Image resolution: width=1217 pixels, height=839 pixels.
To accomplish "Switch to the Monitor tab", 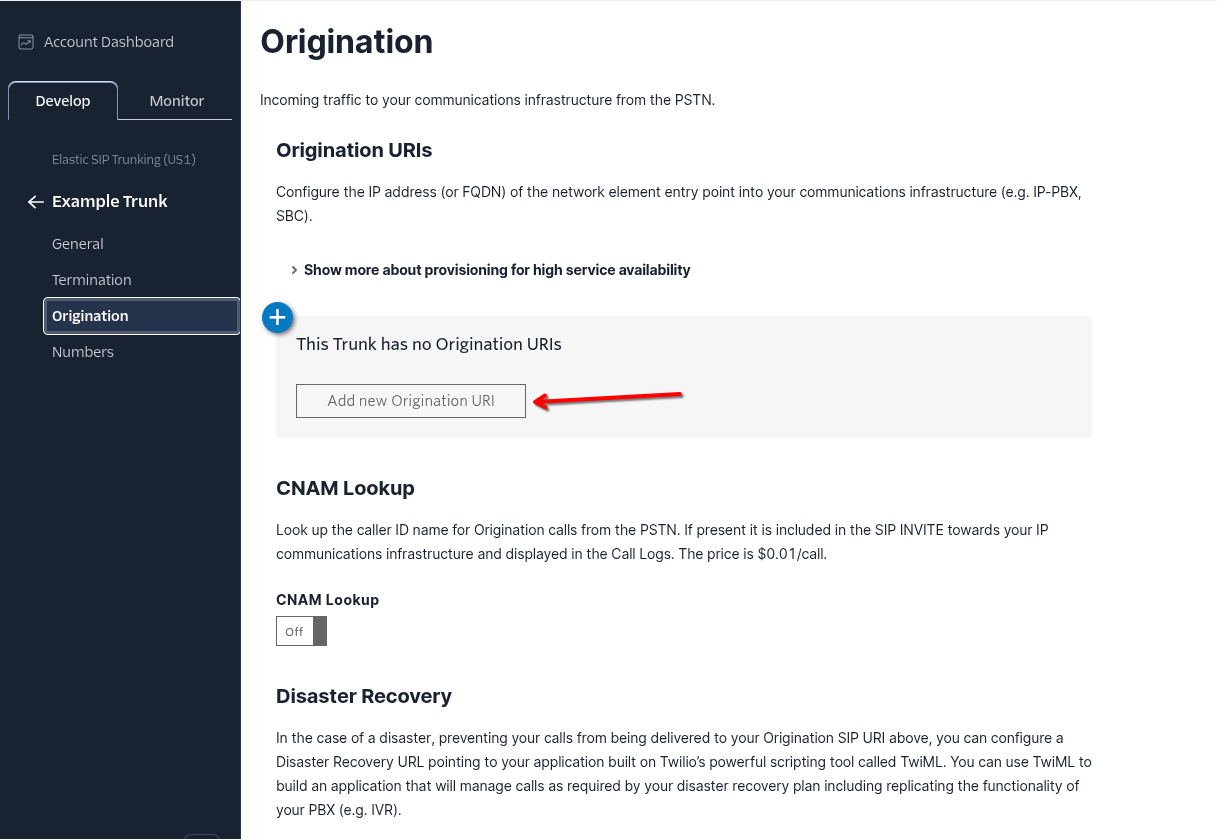I will click(x=177, y=101).
